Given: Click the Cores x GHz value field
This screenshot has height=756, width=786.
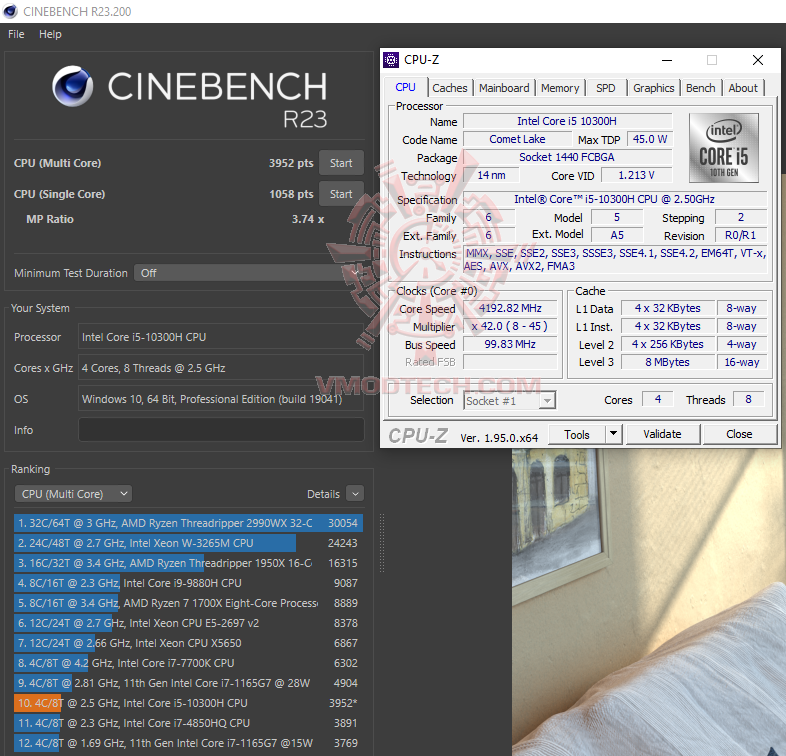Looking at the screenshot, I should [x=221, y=368].
